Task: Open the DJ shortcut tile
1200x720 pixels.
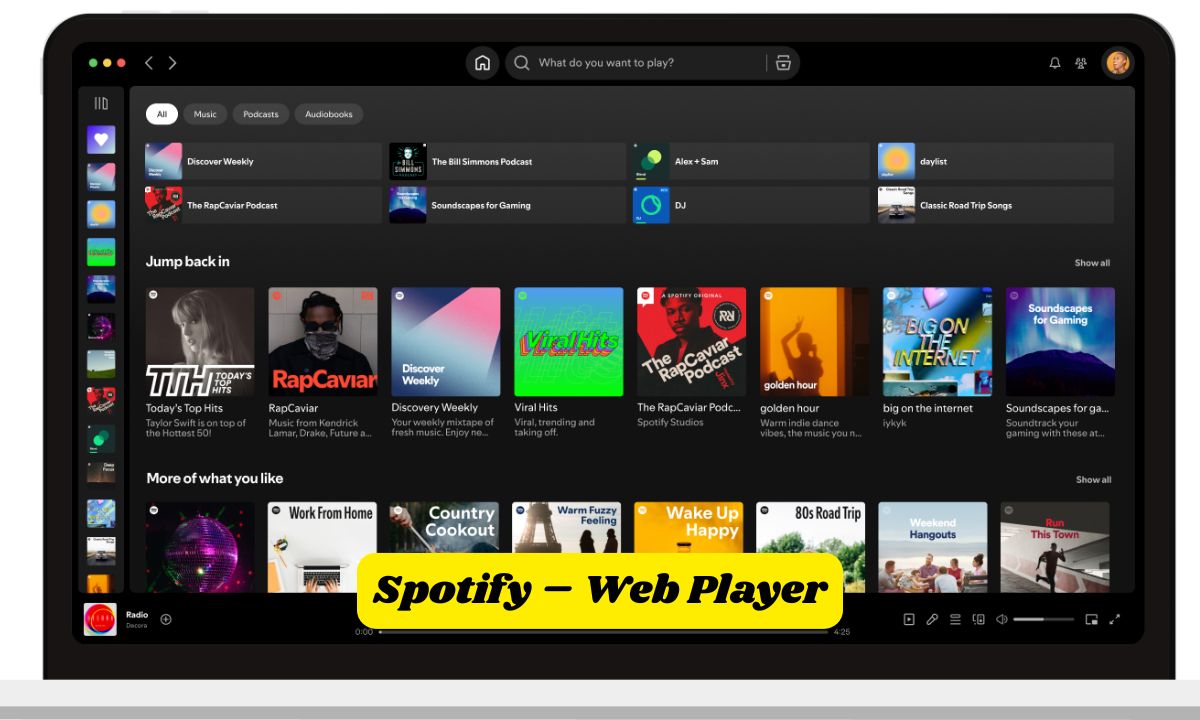Action: 751,205
